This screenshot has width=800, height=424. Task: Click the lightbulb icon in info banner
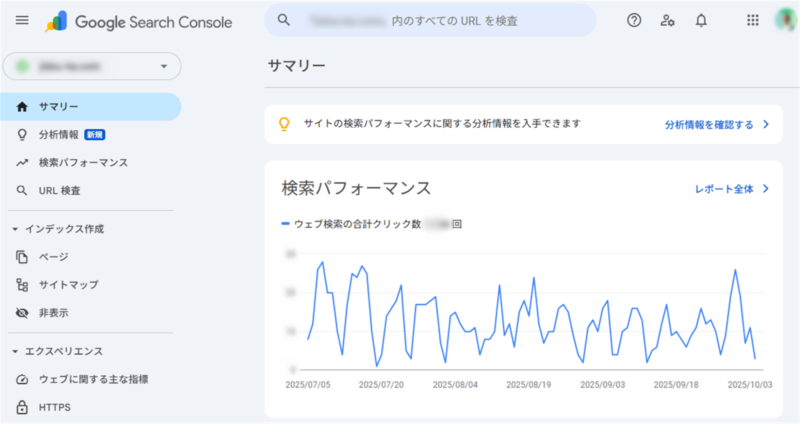point(284,125)
